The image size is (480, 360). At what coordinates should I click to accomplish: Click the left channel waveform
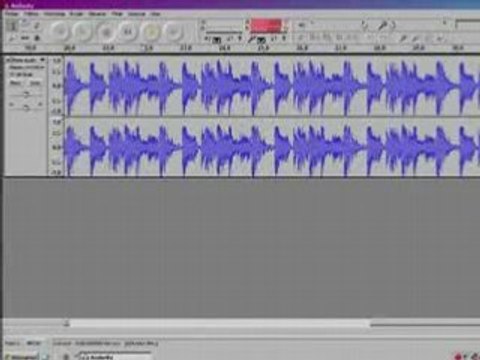tap(272, 86)
